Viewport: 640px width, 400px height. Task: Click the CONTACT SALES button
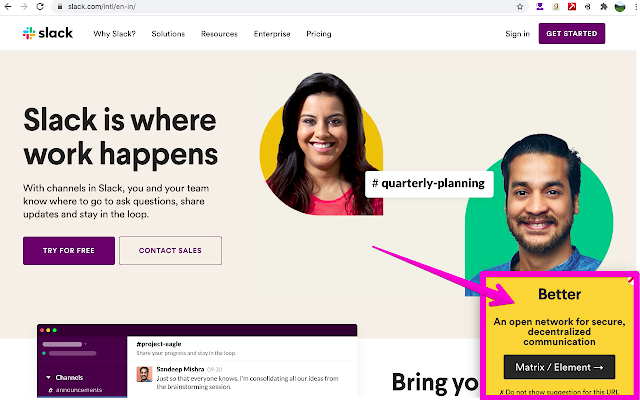(x=171, y=251)
